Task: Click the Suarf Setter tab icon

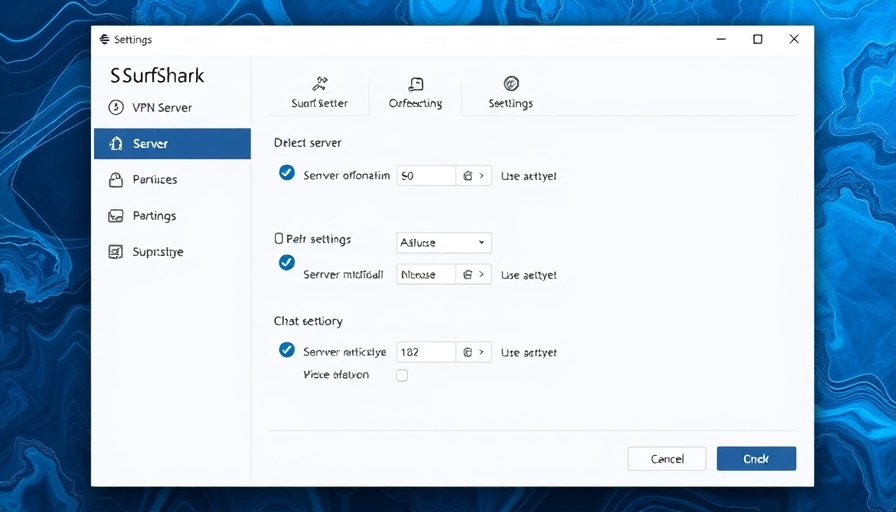Action: (x=320, y=84)
